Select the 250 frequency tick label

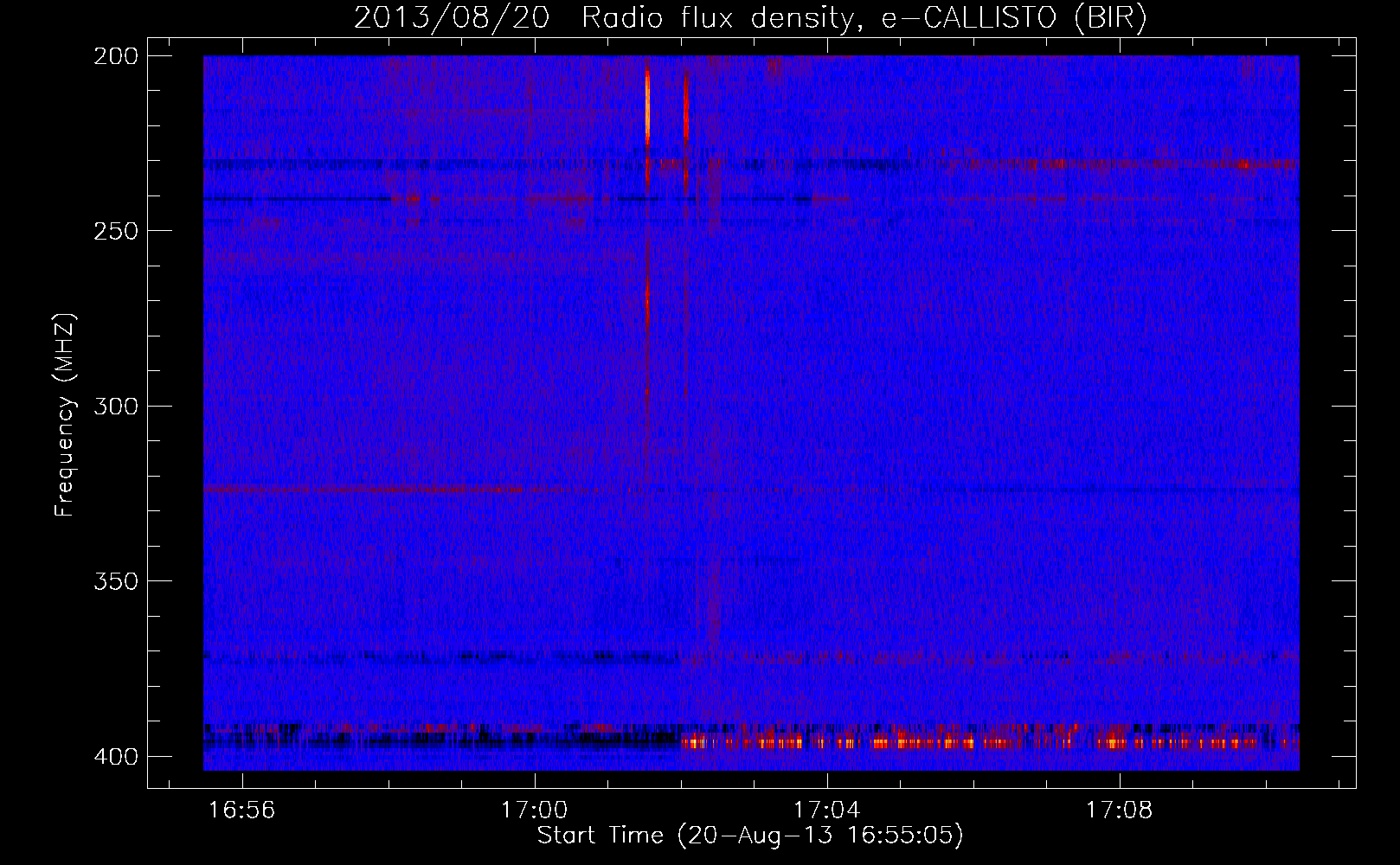click(115, 231)
